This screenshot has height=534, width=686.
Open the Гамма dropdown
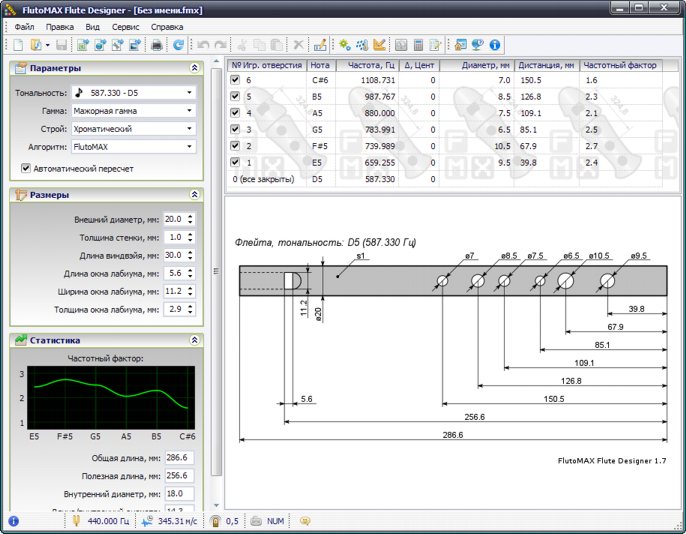(x=189, y=111)
